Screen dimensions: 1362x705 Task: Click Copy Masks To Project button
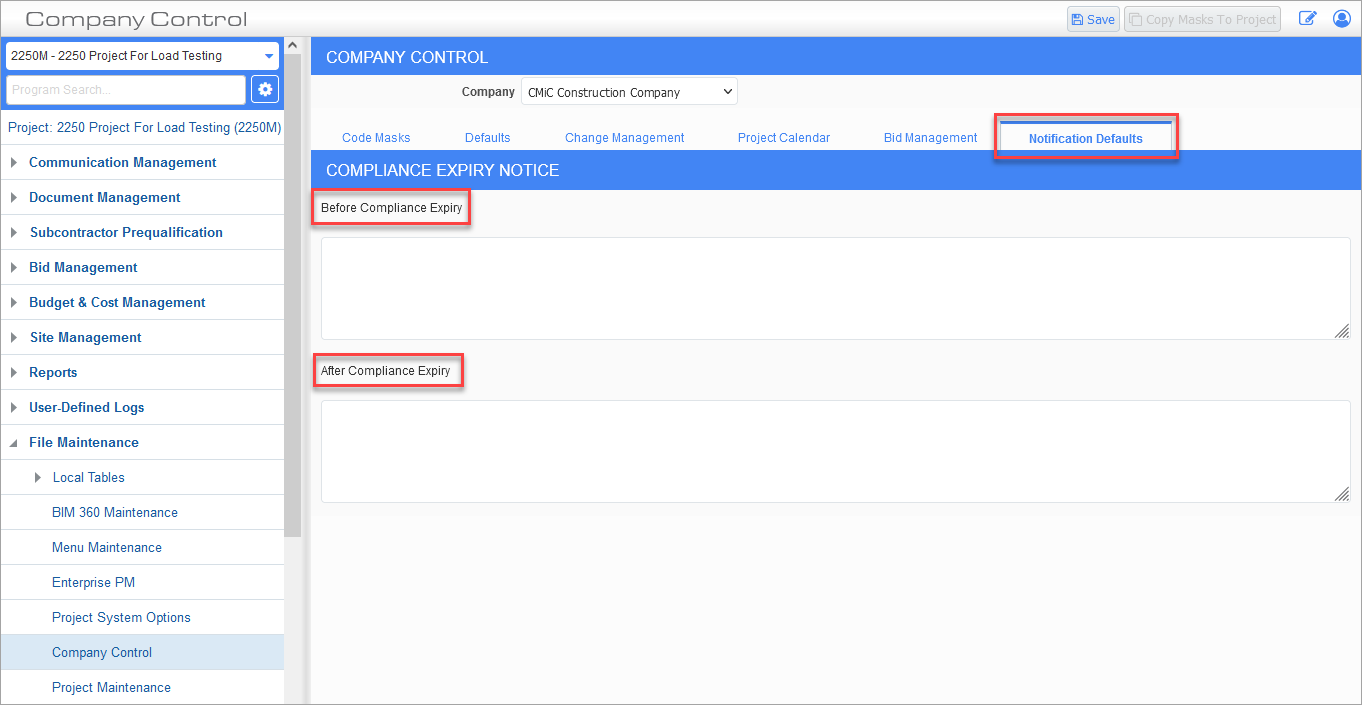pos(1203,19)
